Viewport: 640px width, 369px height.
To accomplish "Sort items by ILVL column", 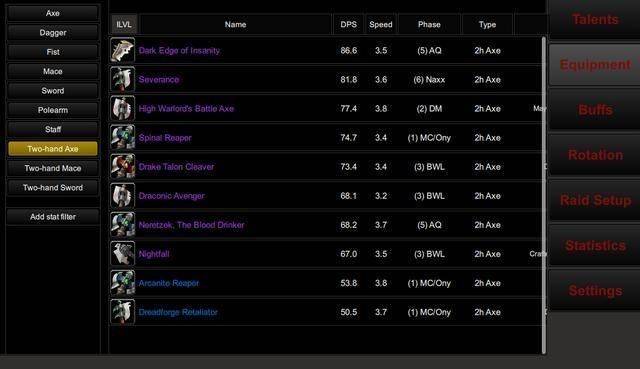I will (x=124, y=24).
